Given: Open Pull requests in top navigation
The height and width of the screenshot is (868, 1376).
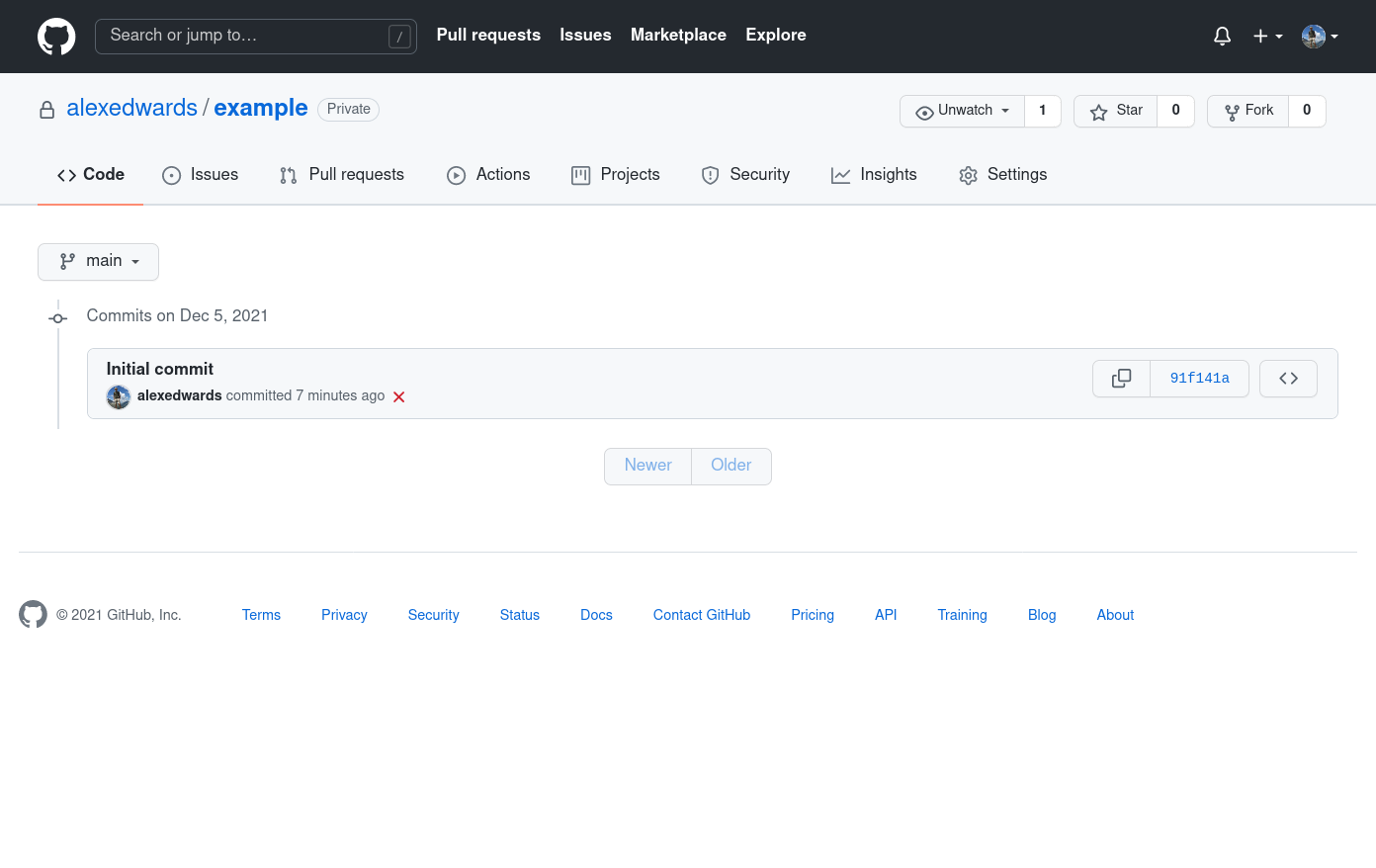Looking at the screenshot, I should click(488, 35).
